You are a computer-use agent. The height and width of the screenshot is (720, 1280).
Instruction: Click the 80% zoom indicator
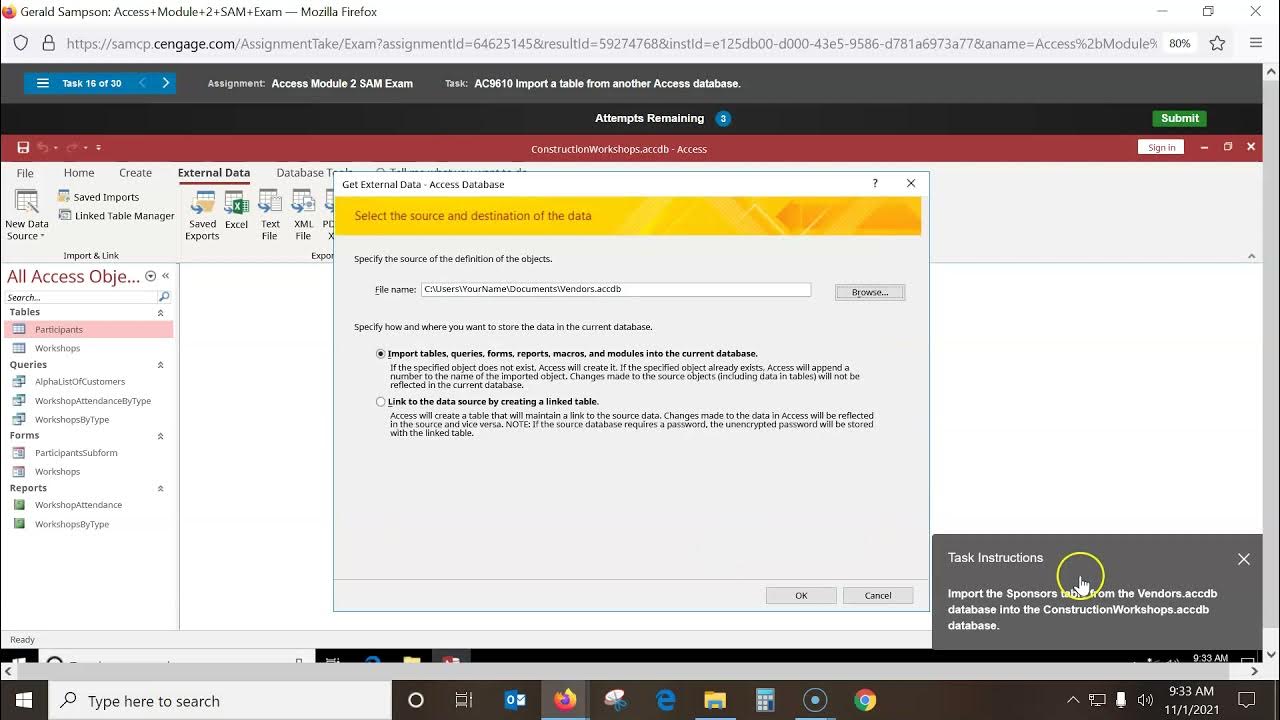pos(1180,43)
